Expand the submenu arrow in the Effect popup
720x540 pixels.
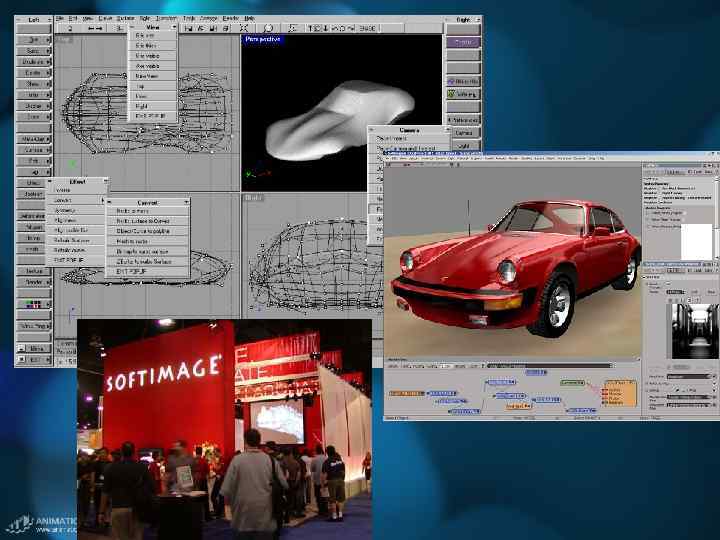coord(102,200)
